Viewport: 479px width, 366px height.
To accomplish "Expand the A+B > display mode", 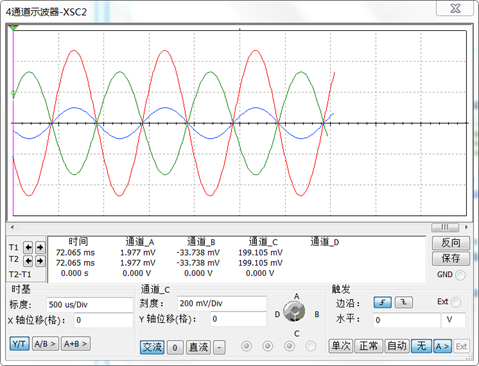I will [x=76, y=344].
